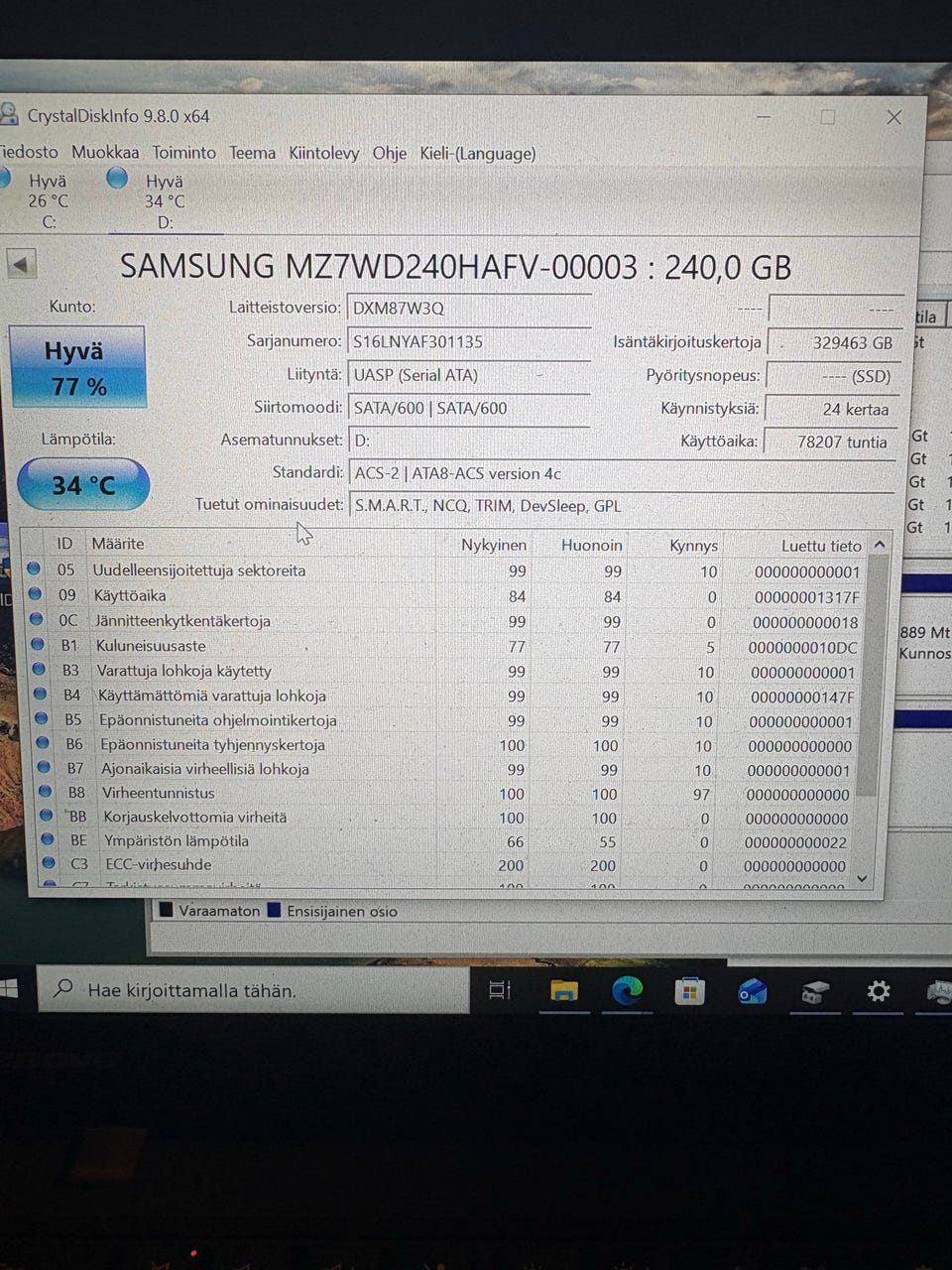Select the C: drive tab at 26 °C
The height and width of the screenshot is (1270, 952).
click(x=40, y=200)
